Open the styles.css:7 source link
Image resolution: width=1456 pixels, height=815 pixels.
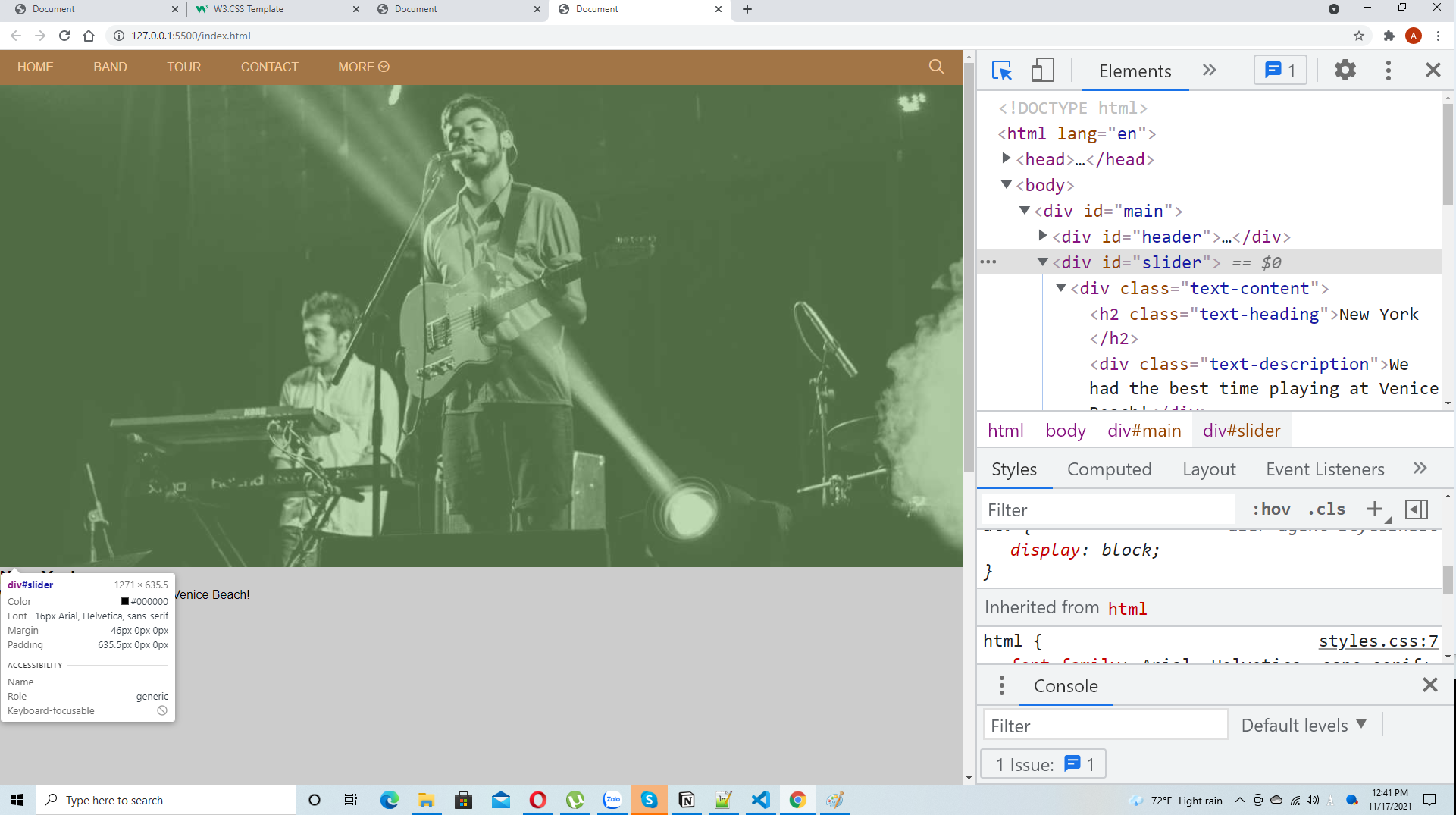click(1378, 641)
